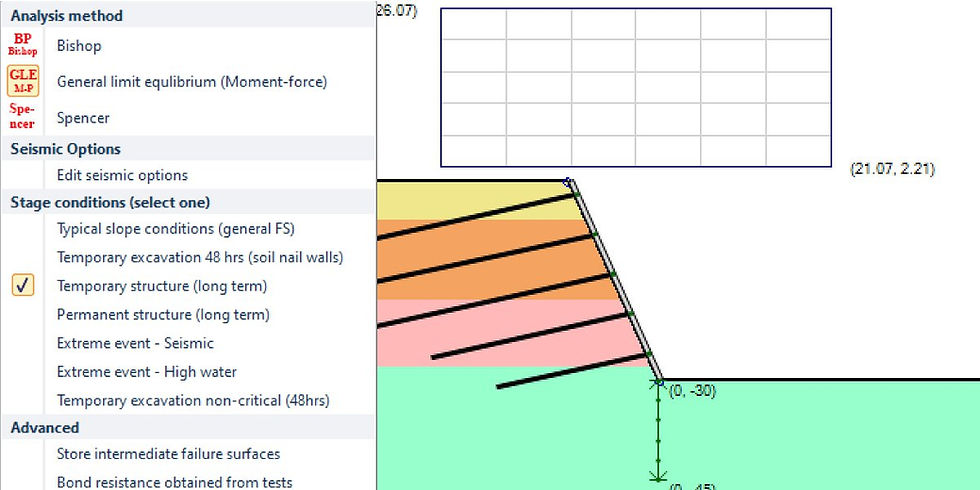980x490 pixels.
Task: Click the topmost soil nail line
Action: coord(475,217)
